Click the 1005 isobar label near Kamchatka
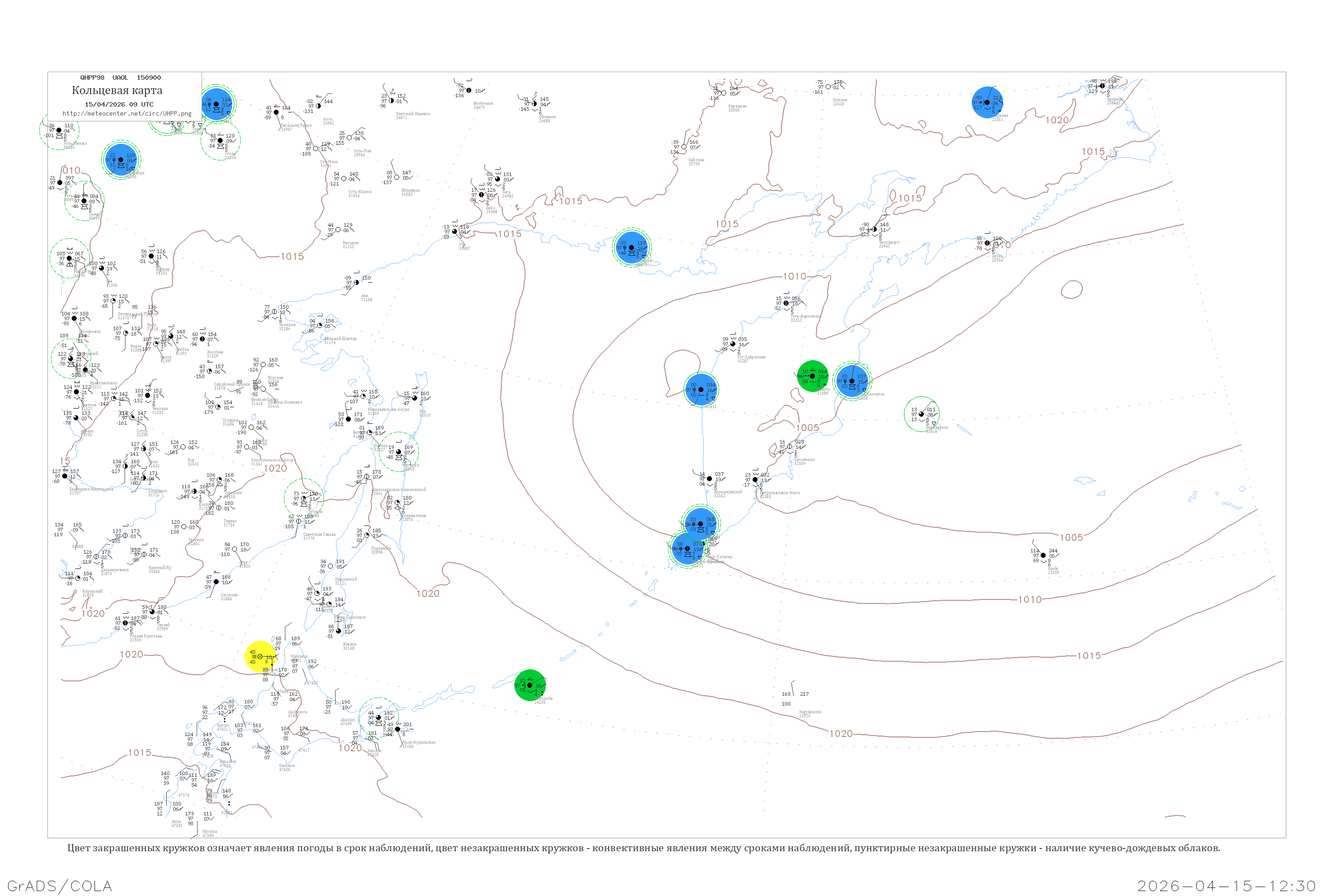The width and height of the screenshot is (1344, 896). tap(807, 428)
